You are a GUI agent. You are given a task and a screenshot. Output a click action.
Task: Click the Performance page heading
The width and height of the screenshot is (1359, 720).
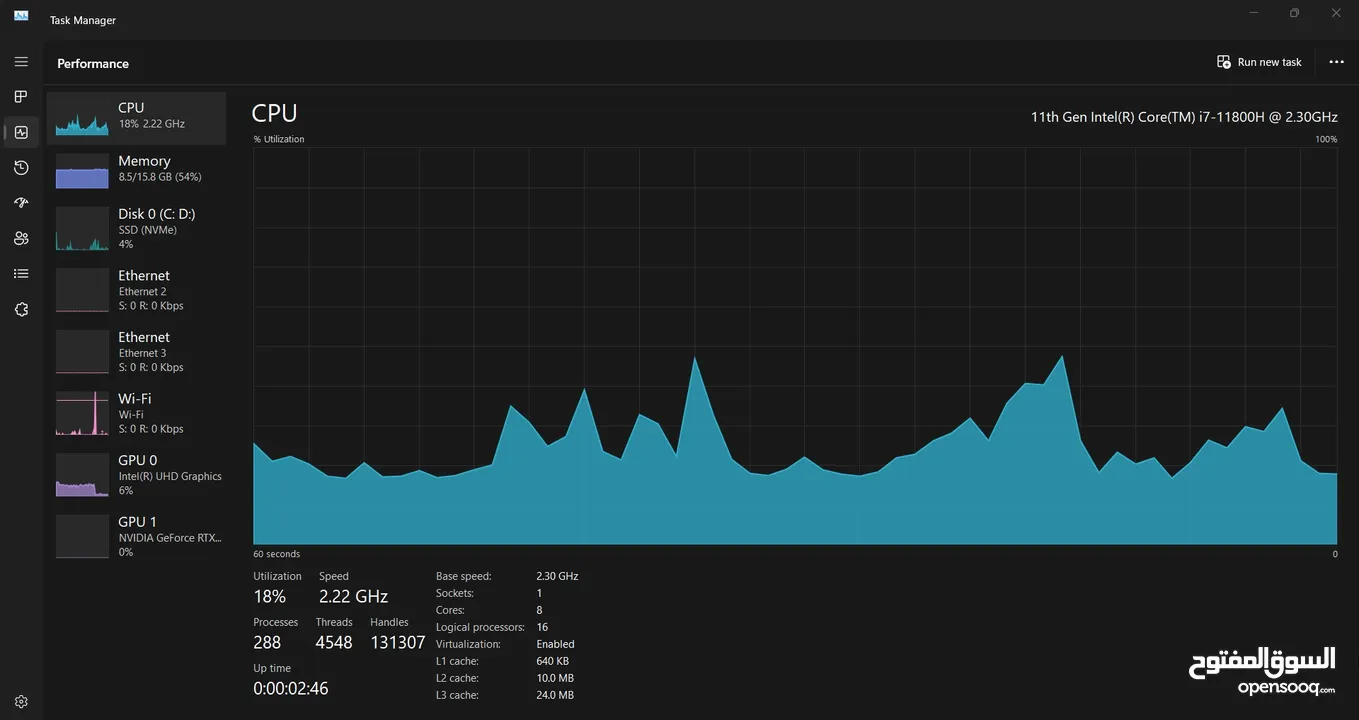[93, 63]
